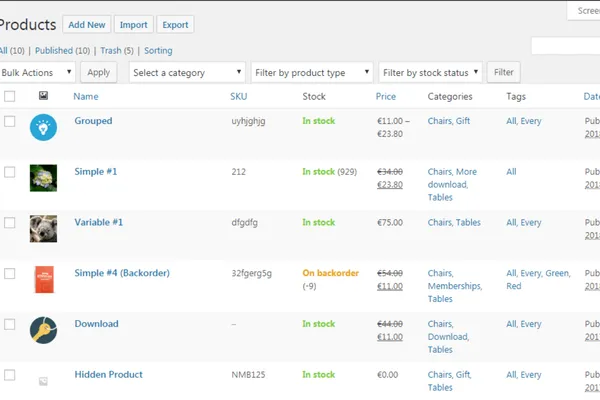Screen dimensions: 600x400
Task: Apply the selected bulk action
Action: [x=98, y=72]
